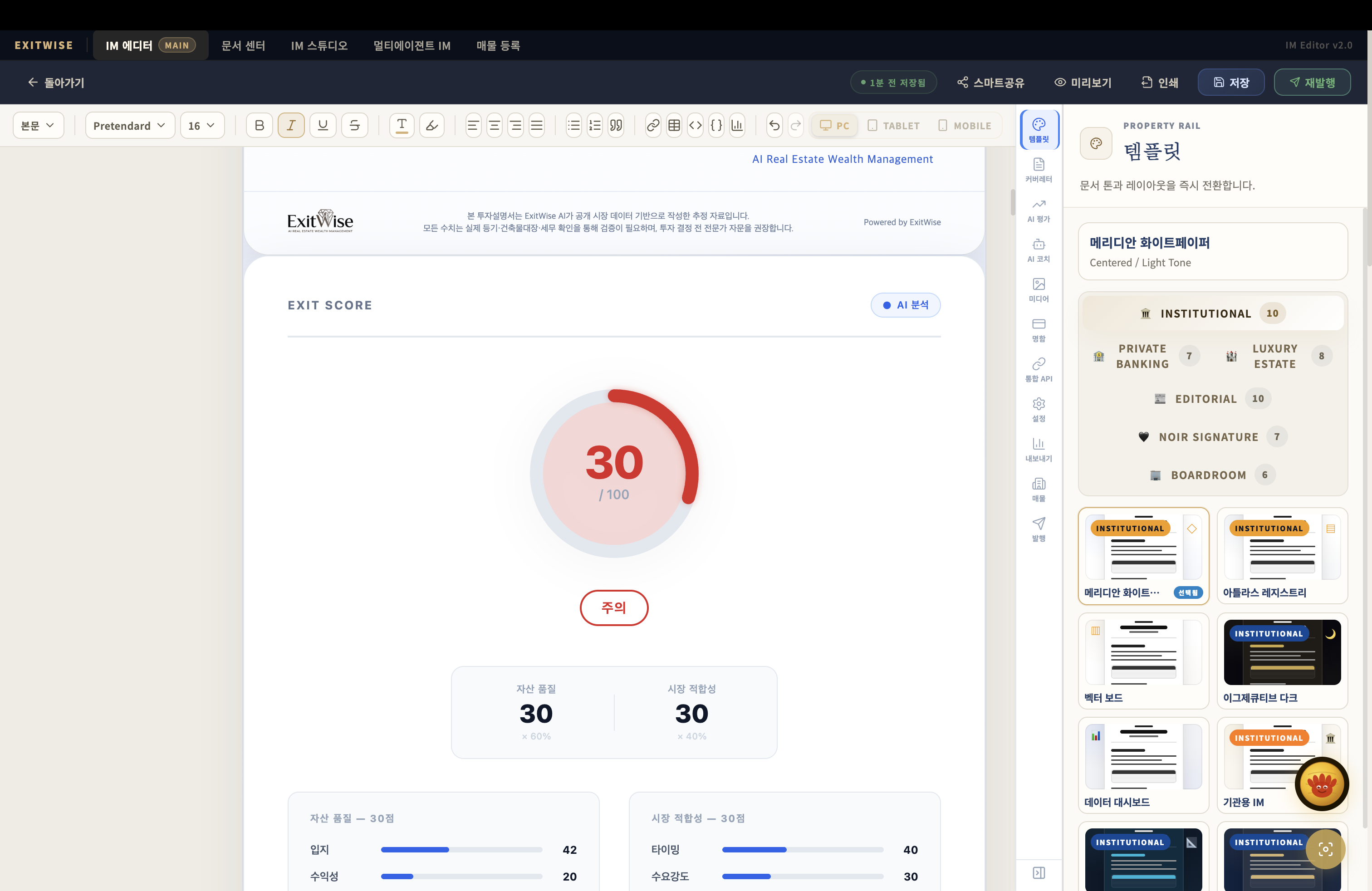Toggle italic formatting in toolbar

291,126
